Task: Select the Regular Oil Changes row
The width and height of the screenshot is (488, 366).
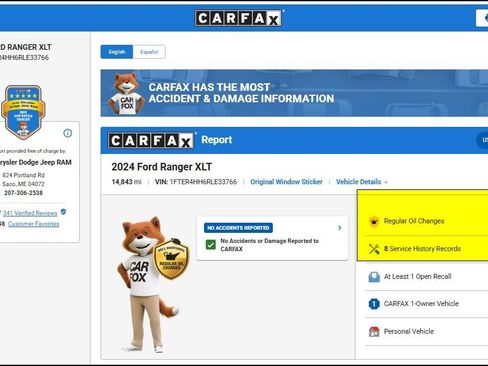Action: pos(427,221)
